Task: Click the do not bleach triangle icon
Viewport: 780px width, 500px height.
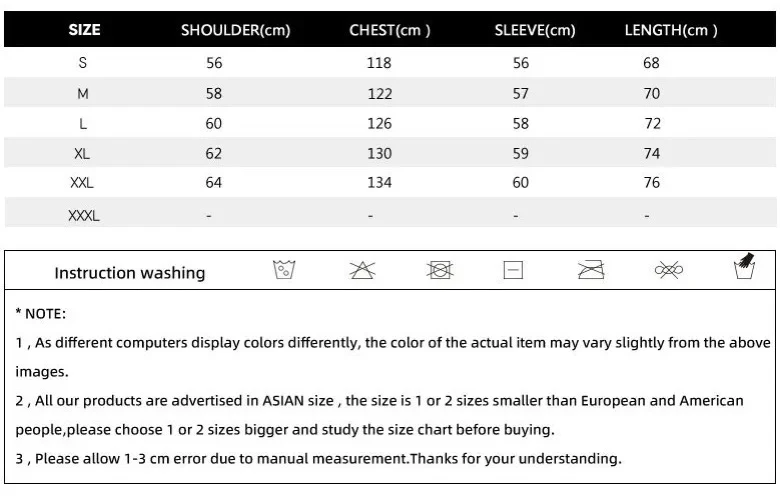Action: [x=361, y=270]
